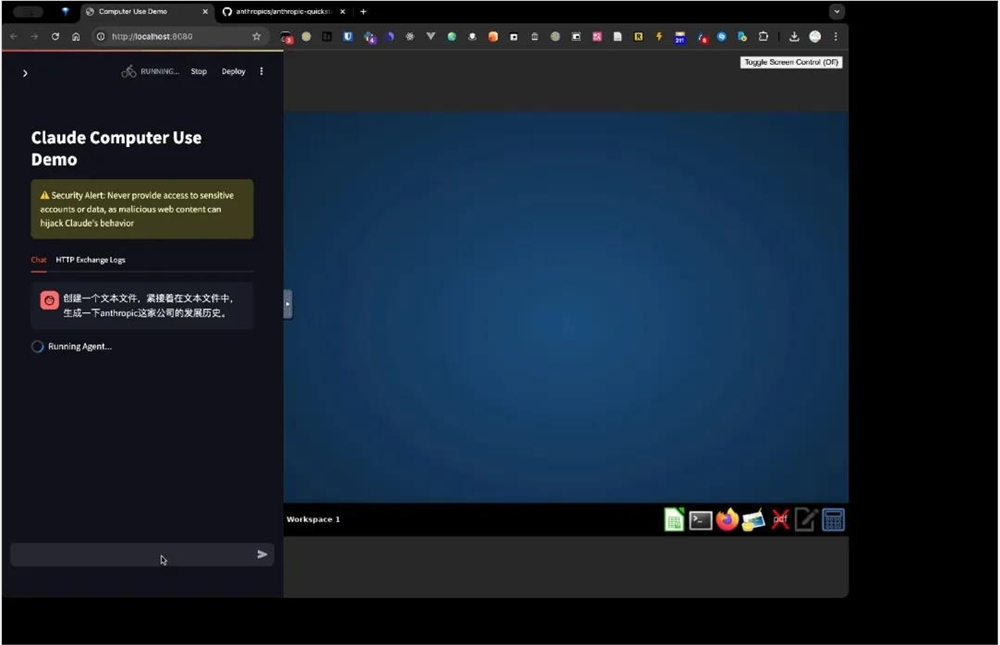The height and width of the screenshot is (645, 1000).
Task: Open the demo app's three-dot options menu
Action: (261, 71)
